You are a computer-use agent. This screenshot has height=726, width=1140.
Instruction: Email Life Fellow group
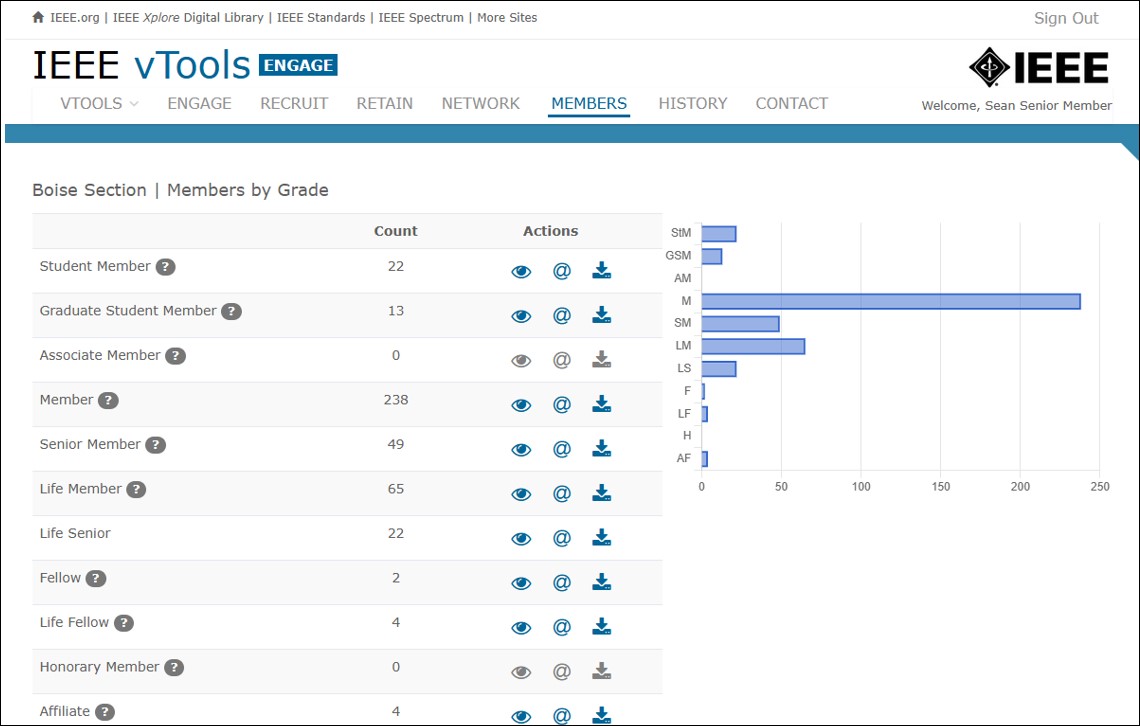562,627
